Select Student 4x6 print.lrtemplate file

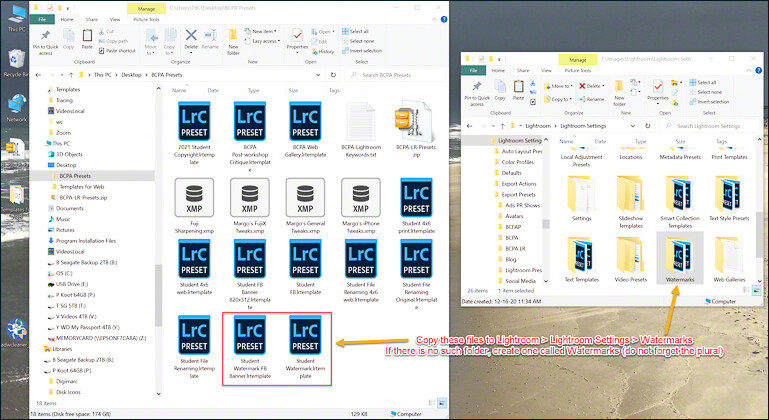tap(416, 206)
